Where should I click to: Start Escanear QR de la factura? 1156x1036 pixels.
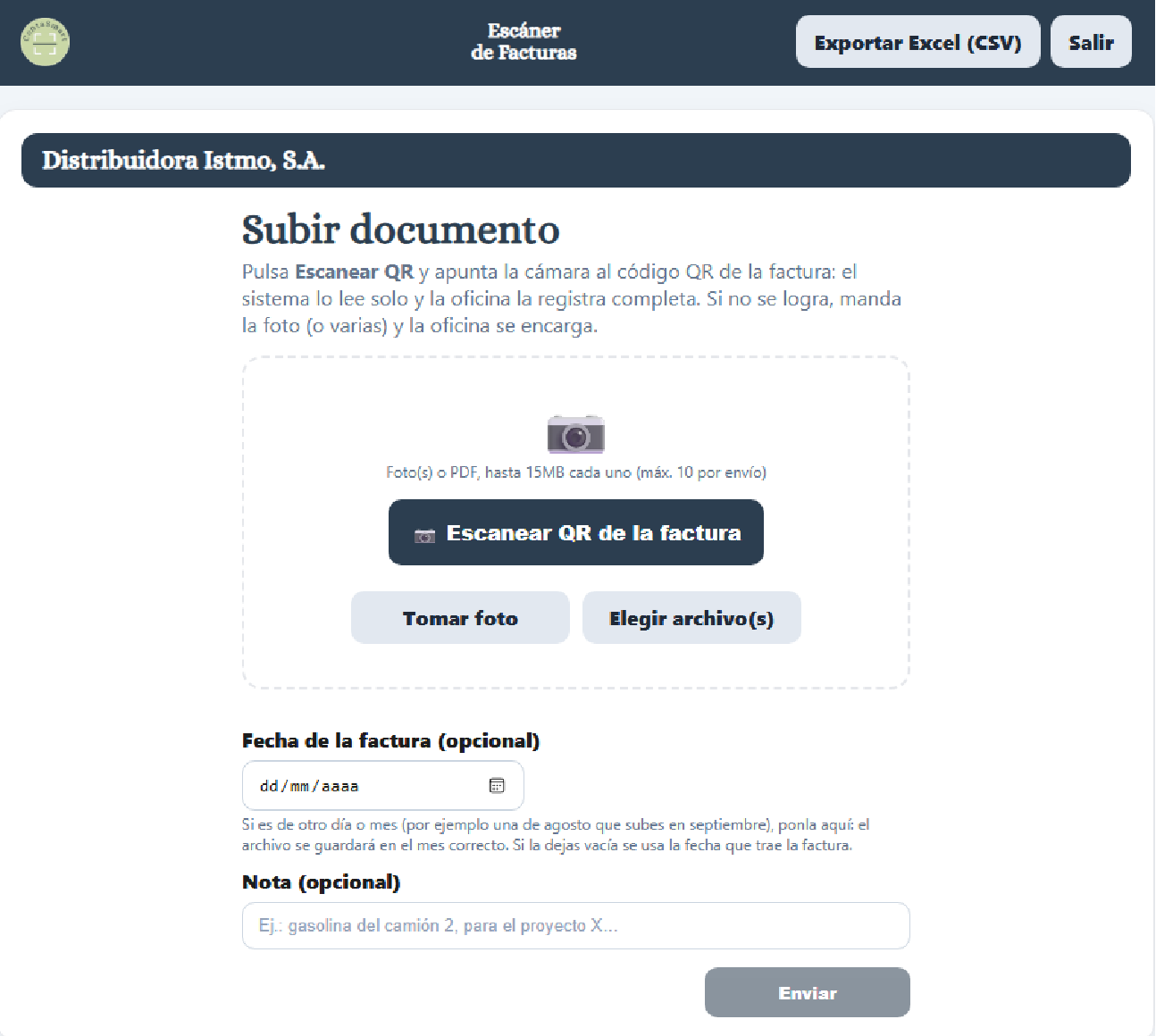576,532
